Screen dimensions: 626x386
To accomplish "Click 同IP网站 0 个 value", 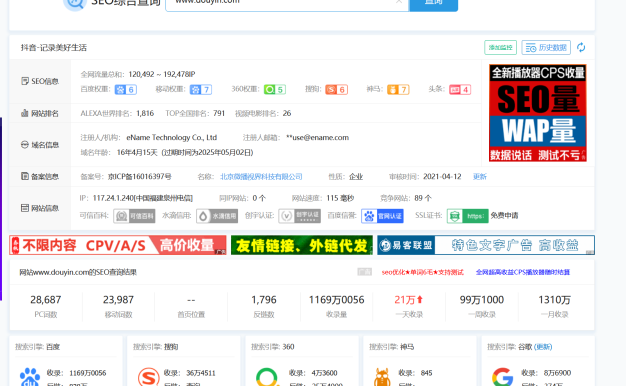I will pyautogui.click(x=259, y=198).
